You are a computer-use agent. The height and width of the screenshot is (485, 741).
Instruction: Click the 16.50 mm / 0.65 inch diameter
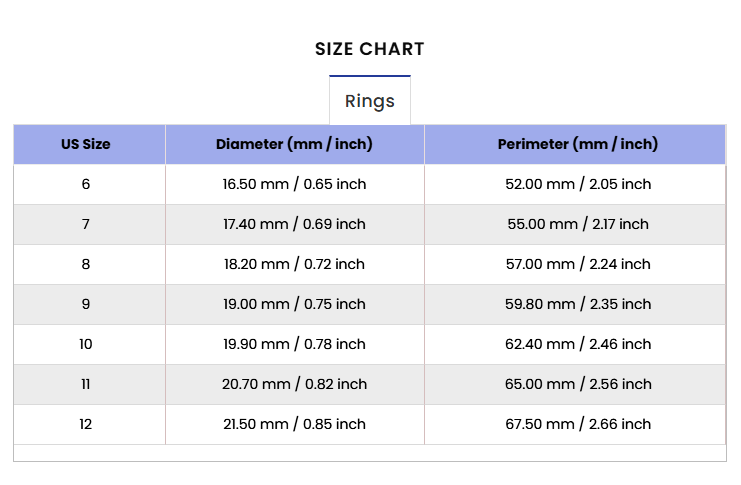pos(294,184)
